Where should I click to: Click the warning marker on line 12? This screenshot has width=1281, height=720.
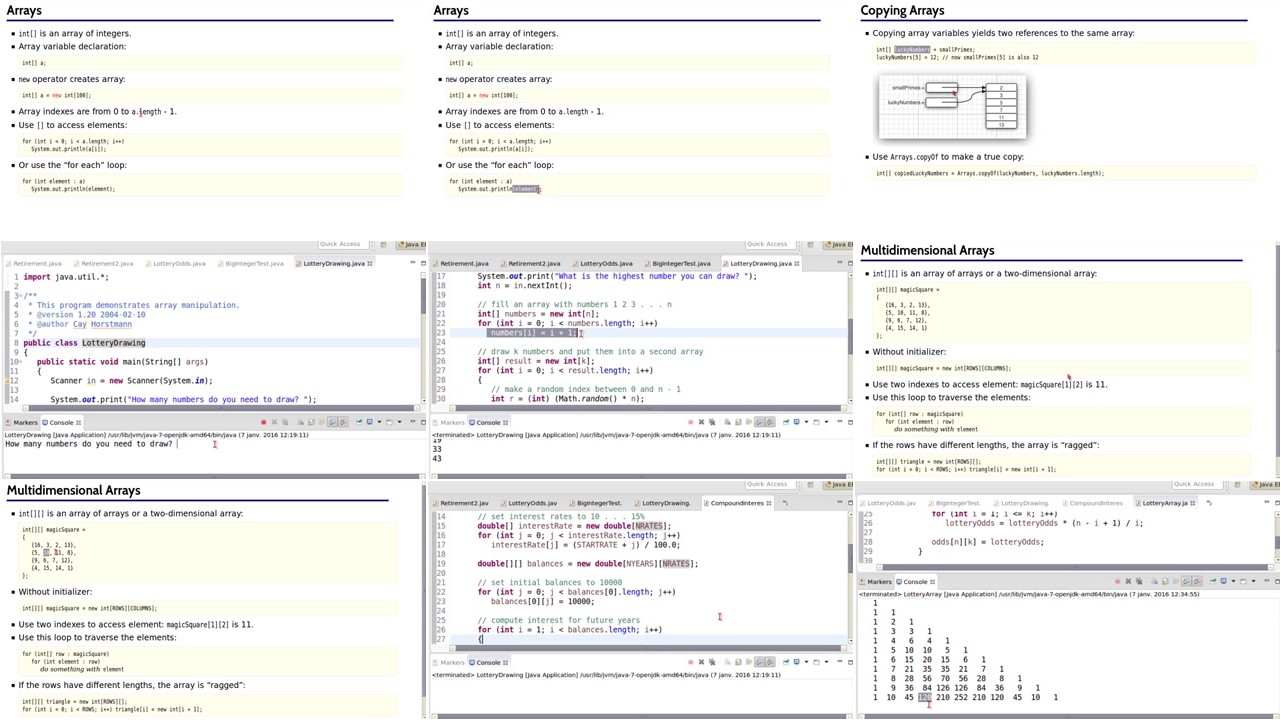pyautogui.click(x=6, y=381)
